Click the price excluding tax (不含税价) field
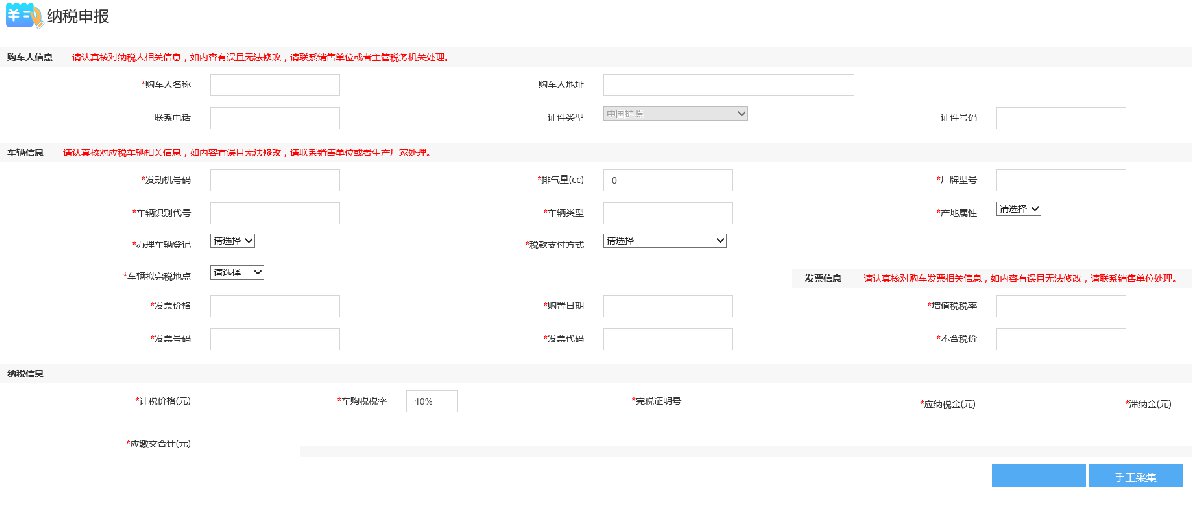The image size is (1200, 518). click(x=1061, y=339)
